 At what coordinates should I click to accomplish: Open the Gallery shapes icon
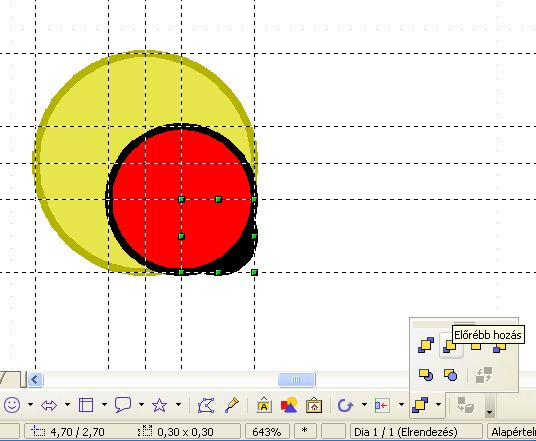(289, 405)
